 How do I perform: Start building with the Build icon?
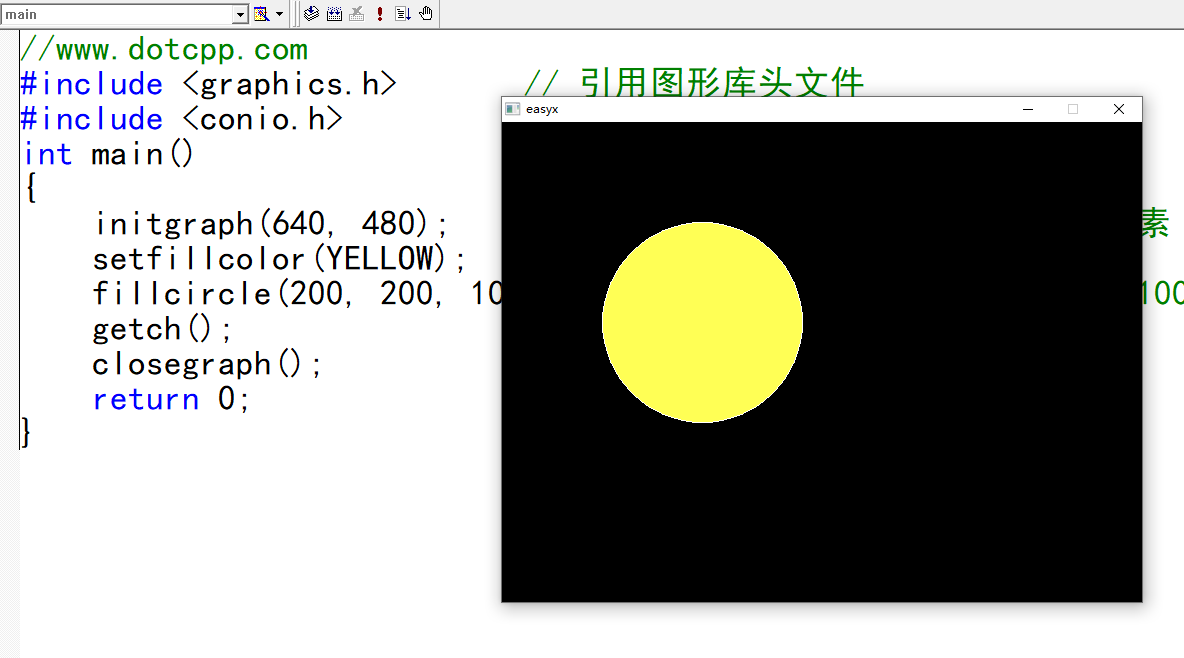(x=334, y=13)
